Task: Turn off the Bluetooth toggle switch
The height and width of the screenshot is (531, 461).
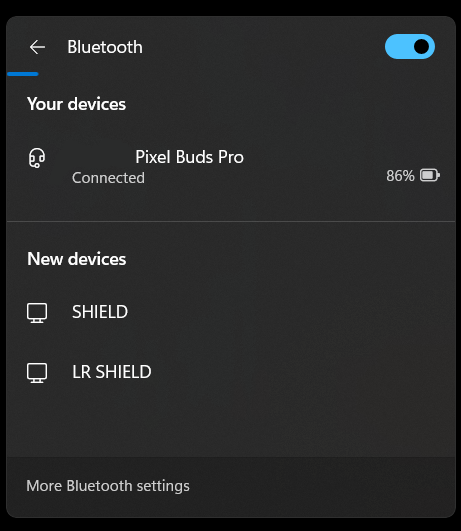Action: [x=410, y=47]
